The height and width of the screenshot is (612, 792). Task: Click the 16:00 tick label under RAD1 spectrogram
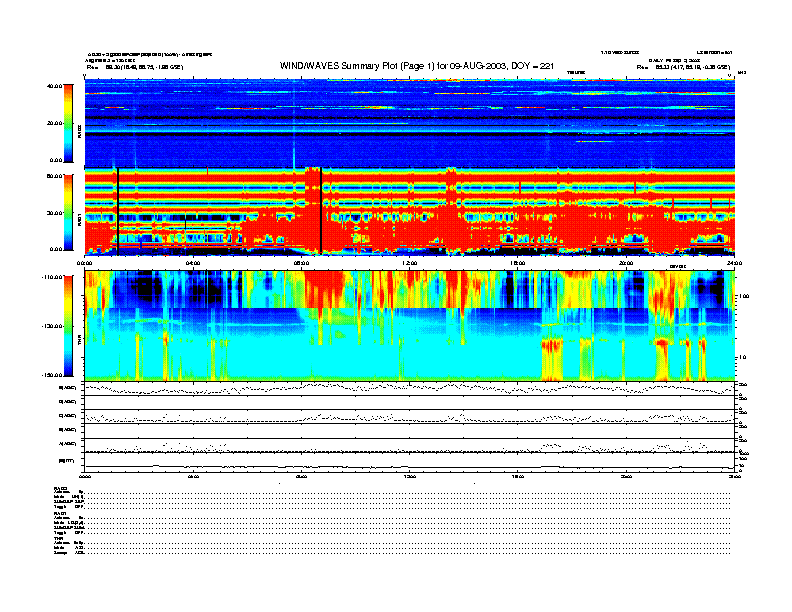(518, 263)
